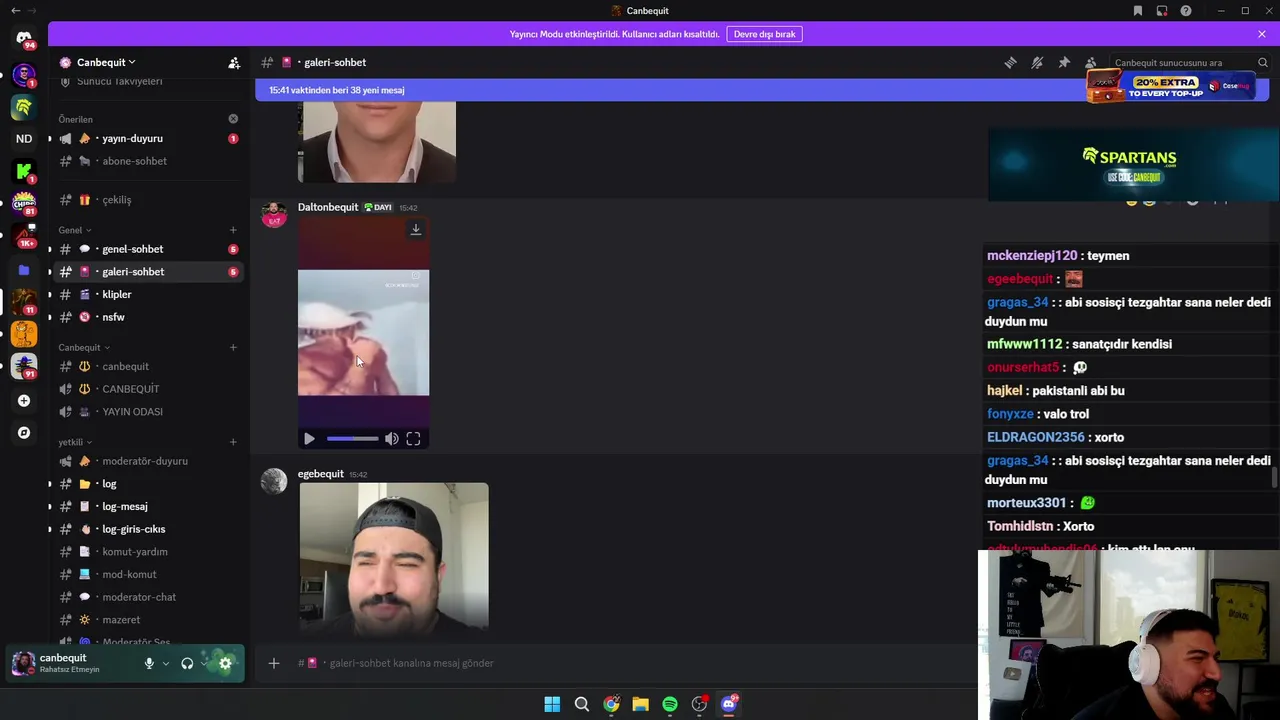Close the Yayıncı Modu purple banner
1280x720 pixels.
[x=1262, y=34]
